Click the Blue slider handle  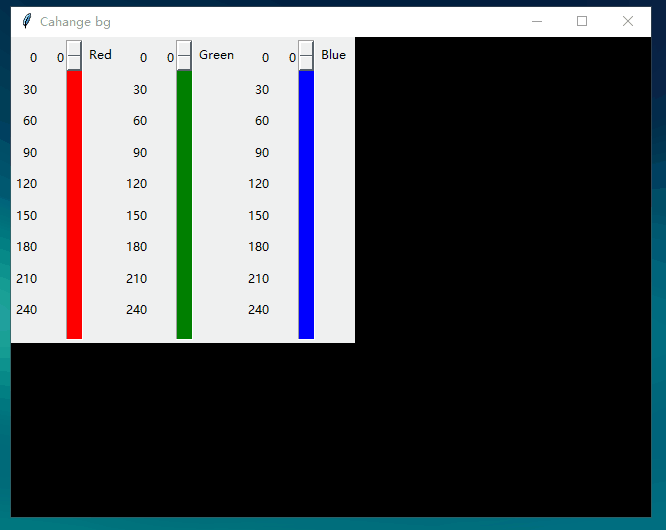click(306, 56)
